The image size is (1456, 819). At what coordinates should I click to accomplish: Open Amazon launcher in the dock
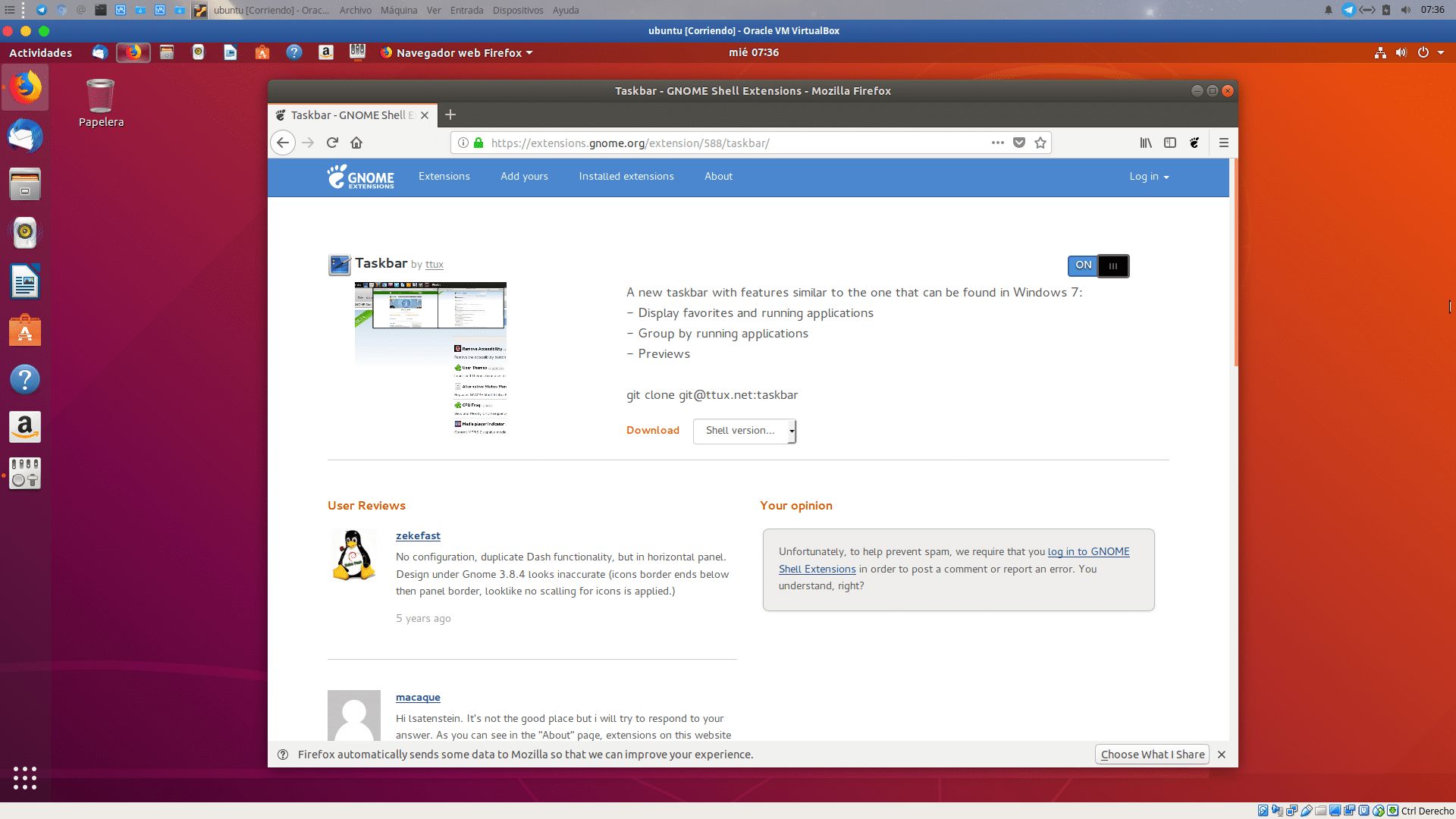(25, 427)
